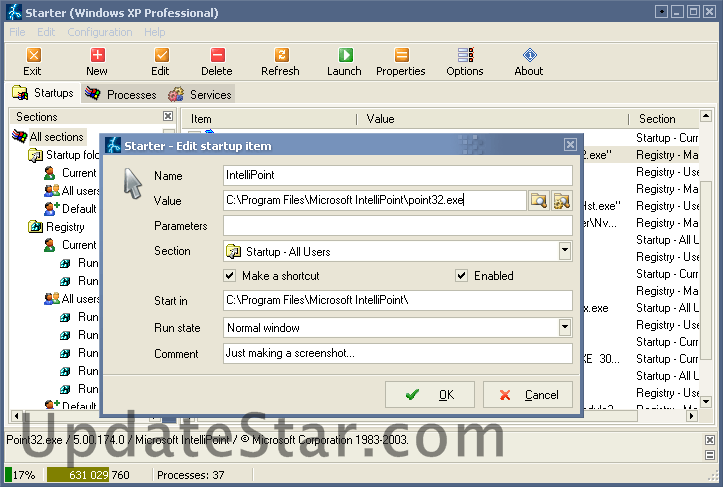Toggle the Enabled checkbox

[x=461, y=276]
